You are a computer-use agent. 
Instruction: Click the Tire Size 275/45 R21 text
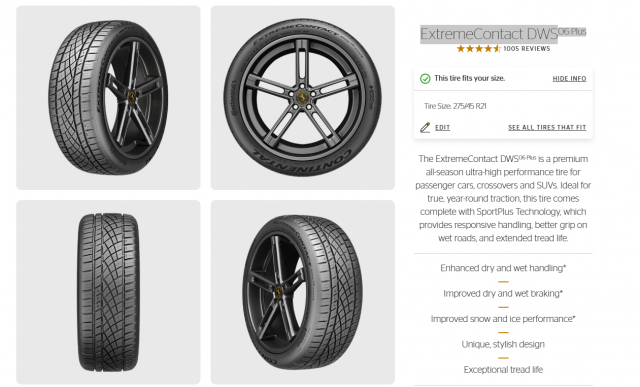click(455, 106)
